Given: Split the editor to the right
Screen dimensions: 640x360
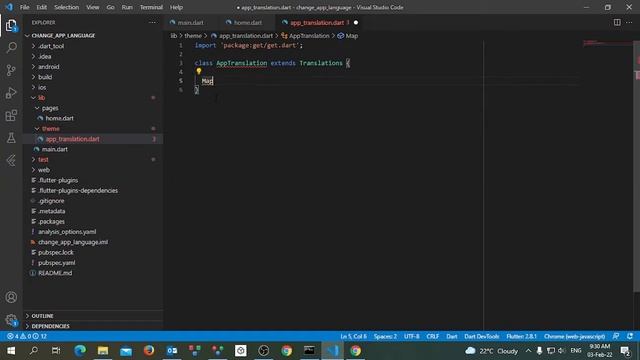Looking at the screenshot, I should pyautogui.click(x=617, y=22).
